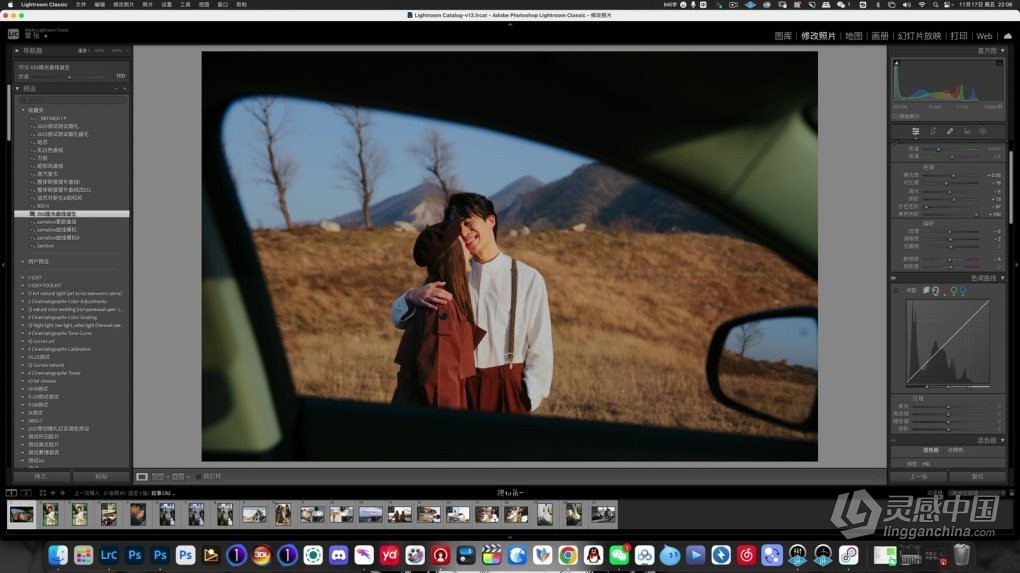Select the Red Eye correction tool icon

pos(967,131)
